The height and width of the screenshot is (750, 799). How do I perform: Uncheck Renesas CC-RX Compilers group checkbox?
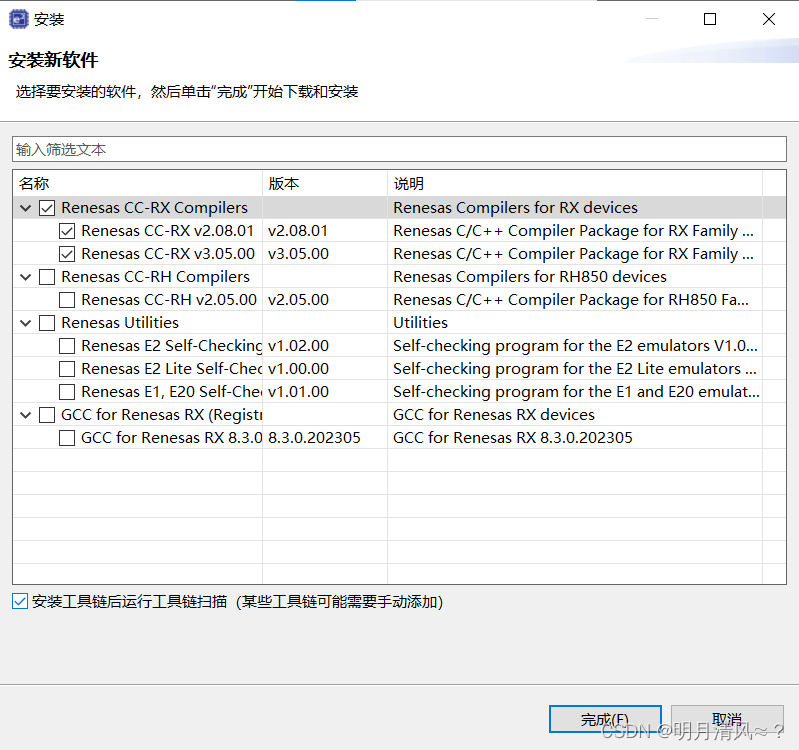47,208
